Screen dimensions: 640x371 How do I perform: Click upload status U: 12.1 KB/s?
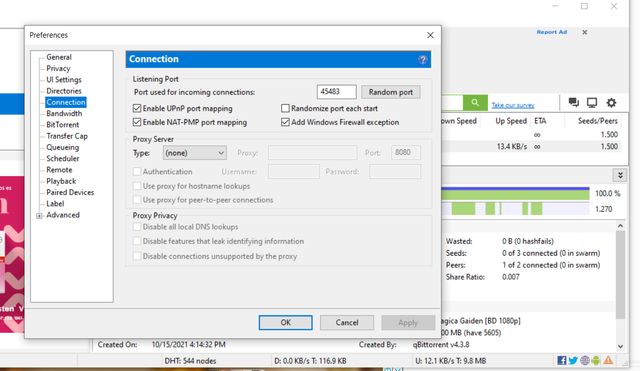451,361
